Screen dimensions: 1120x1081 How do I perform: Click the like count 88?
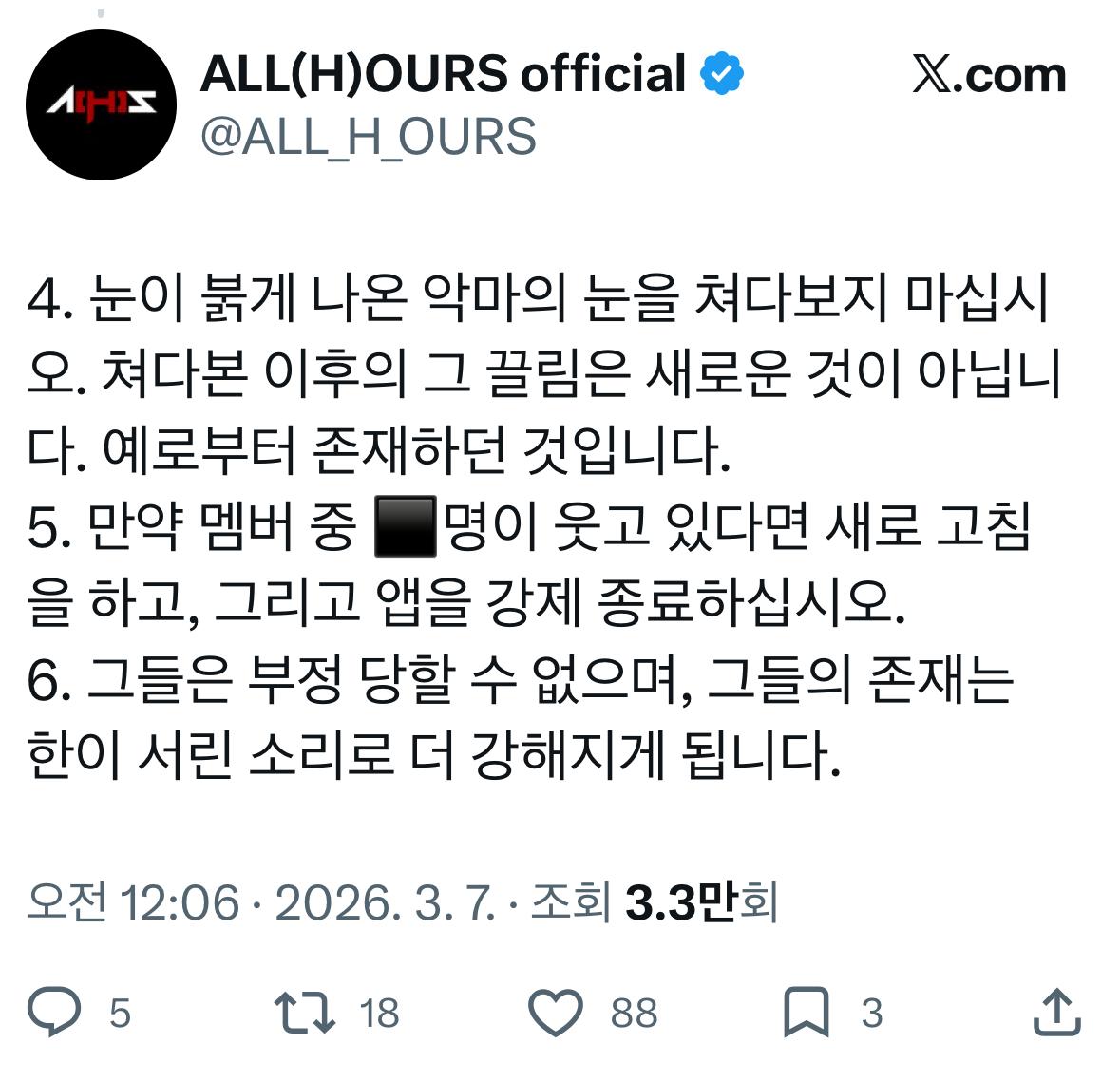point(635,1014)
